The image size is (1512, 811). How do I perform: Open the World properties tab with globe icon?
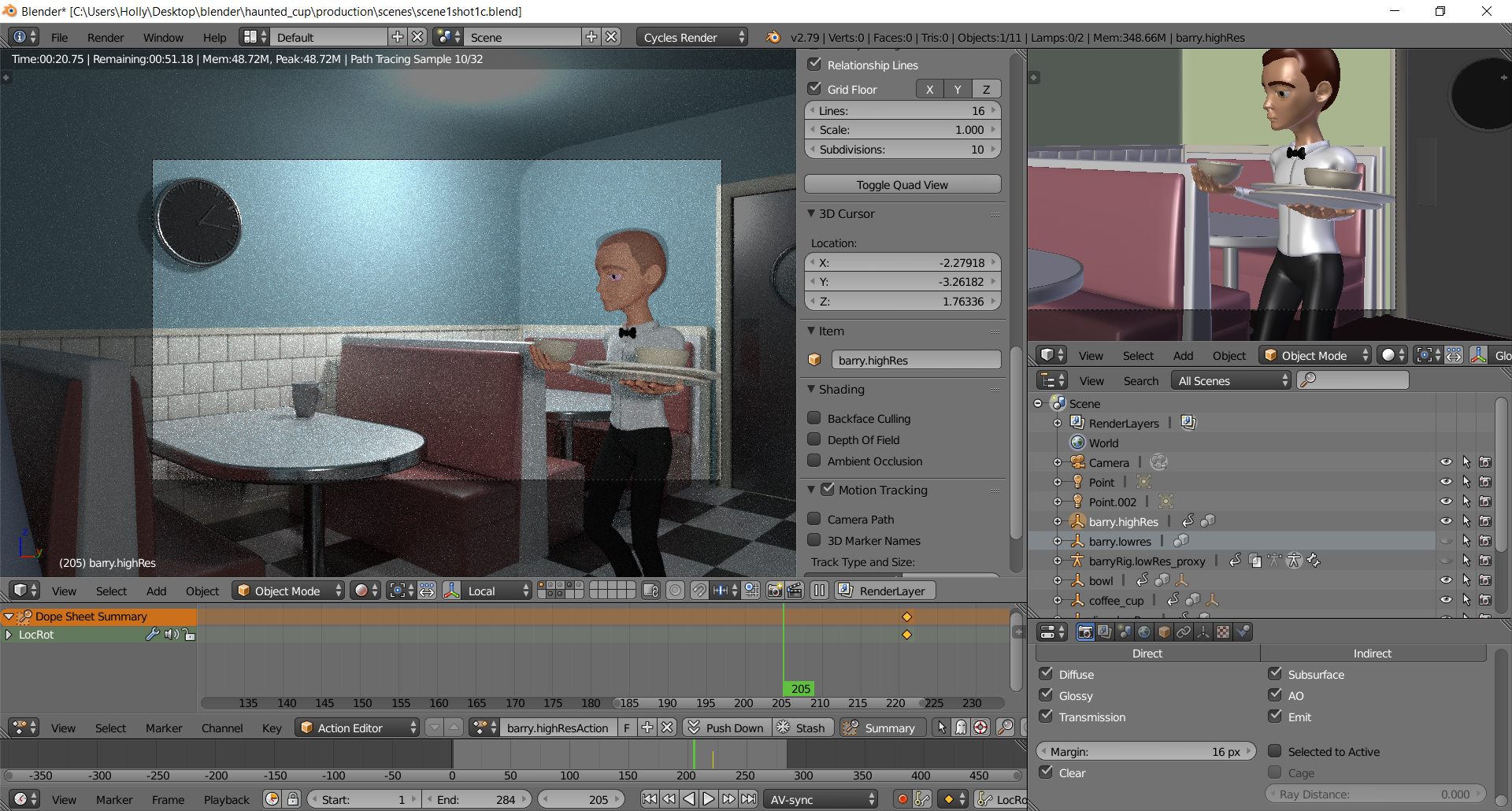1143,631
